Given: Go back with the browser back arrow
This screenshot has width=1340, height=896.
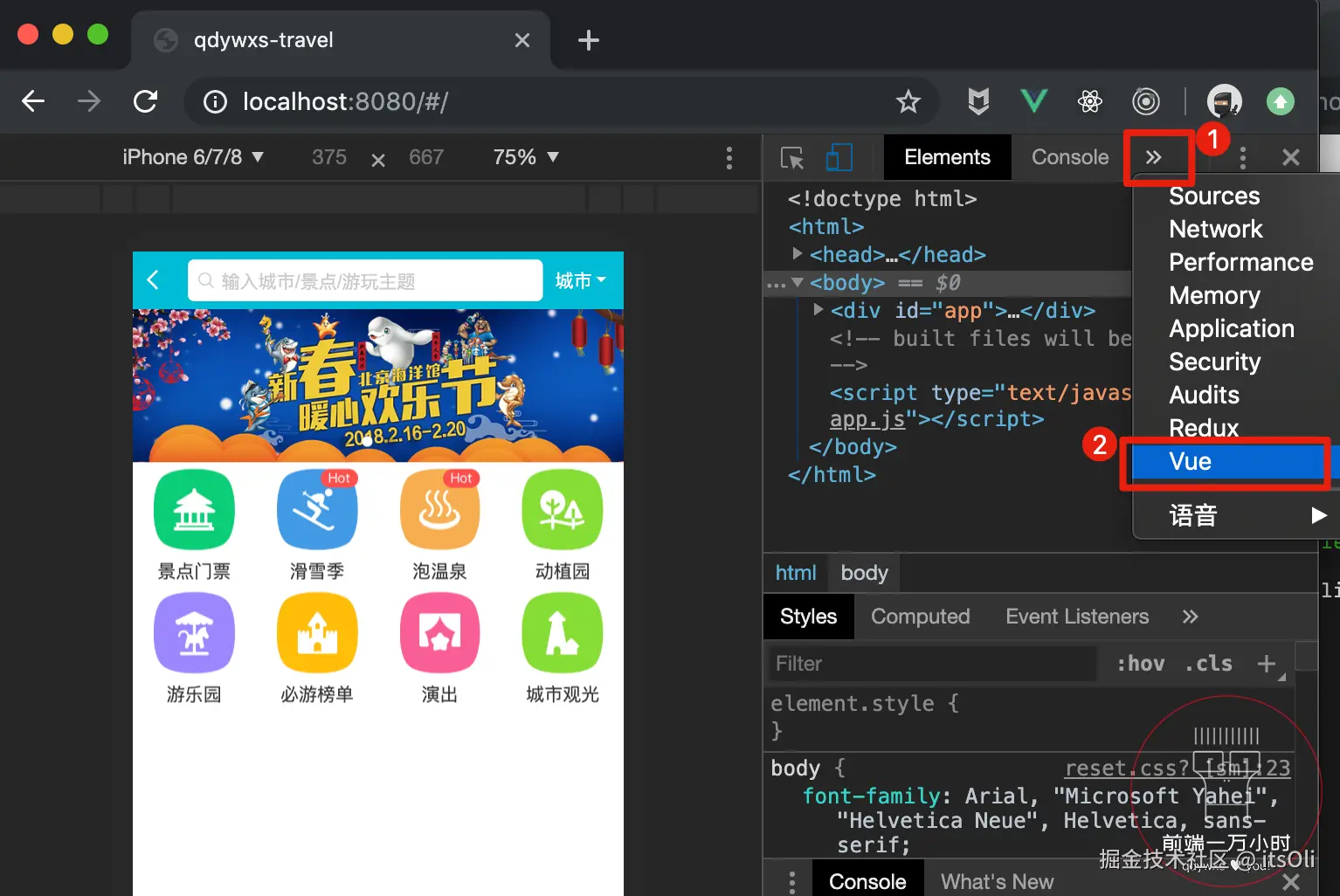Looking at the screenshot, I should [x=33, y=101].
